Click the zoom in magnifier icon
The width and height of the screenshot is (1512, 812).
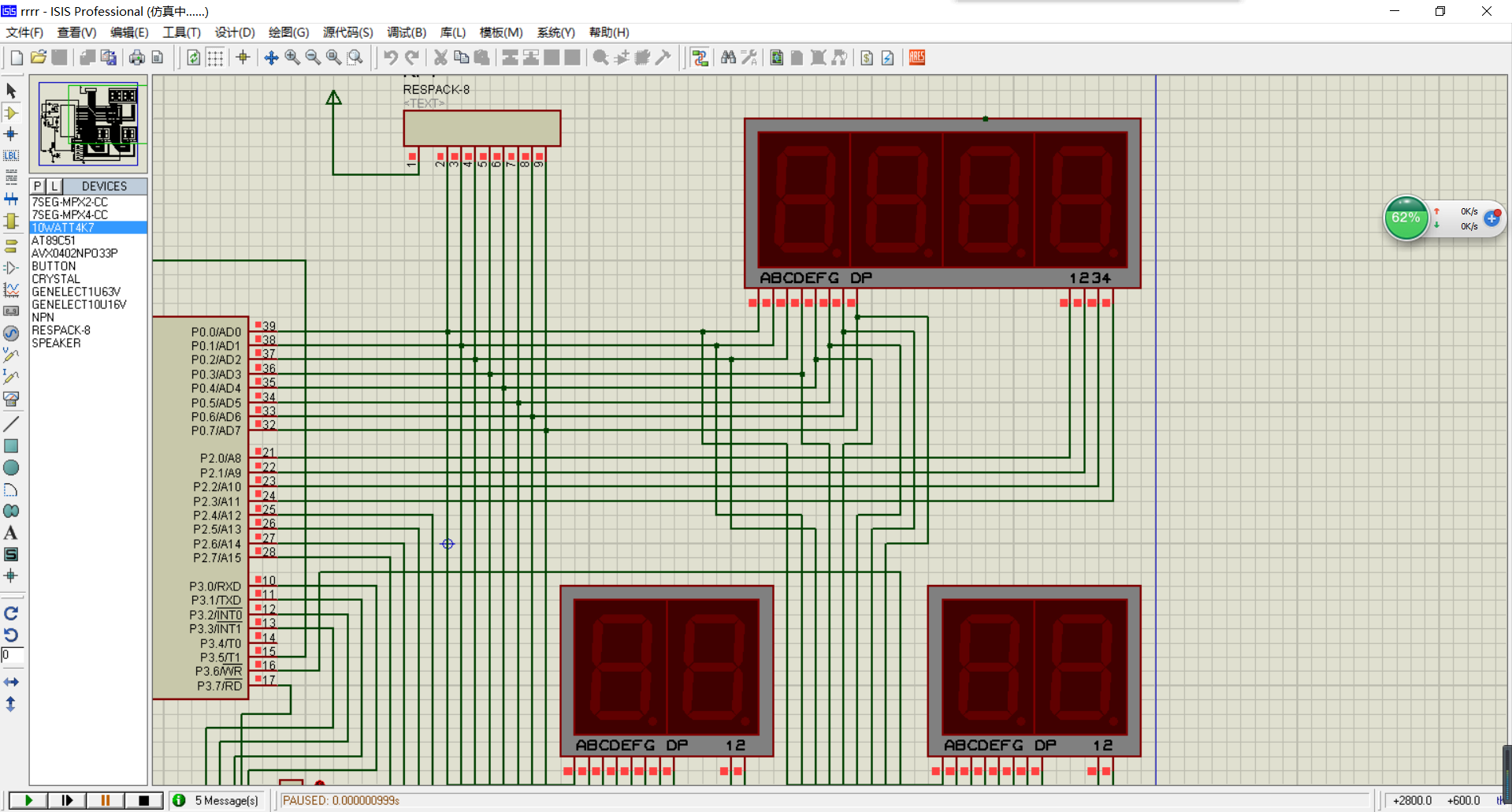click(292, 58)
